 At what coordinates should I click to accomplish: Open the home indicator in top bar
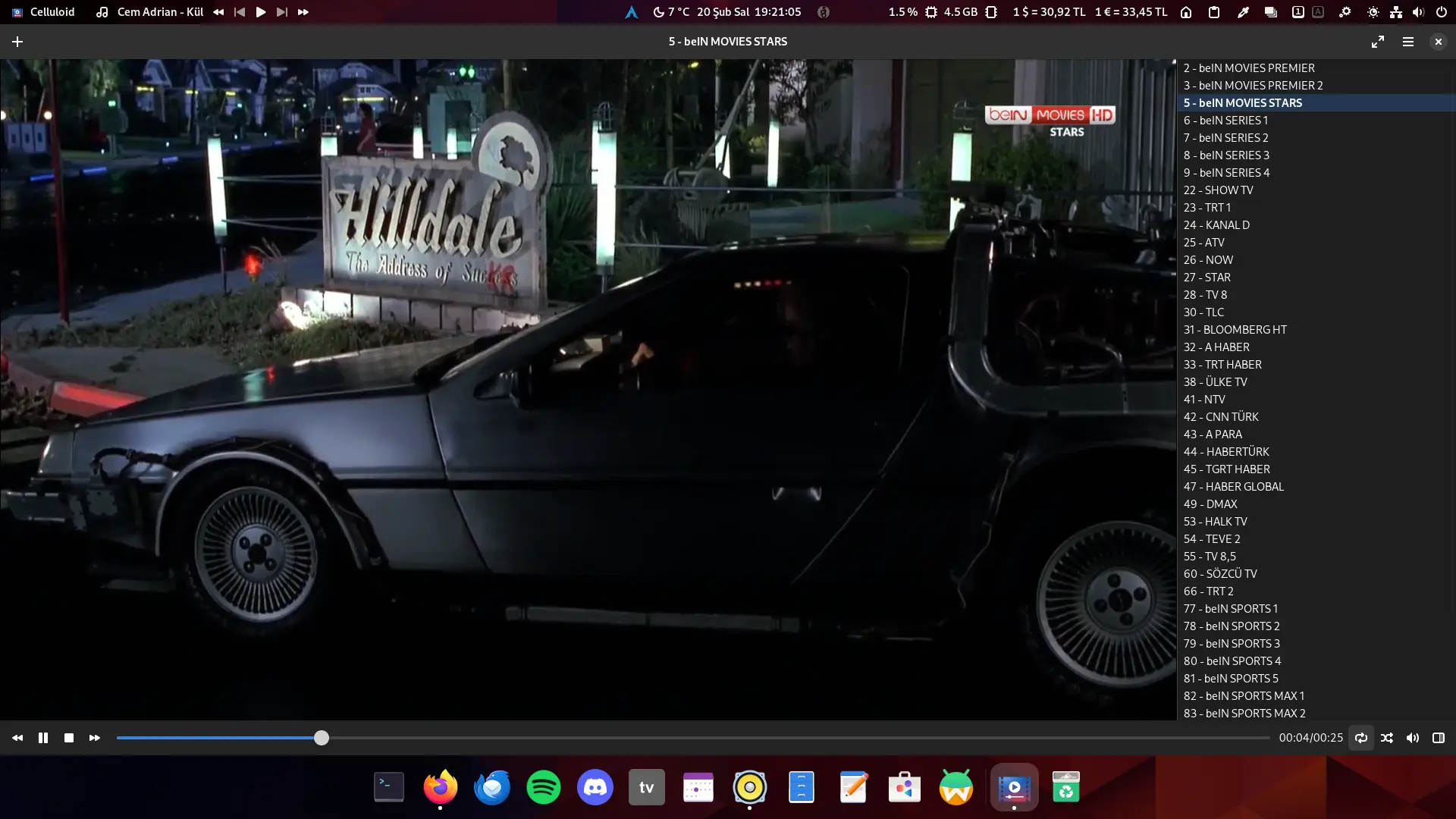[1187, 12]
